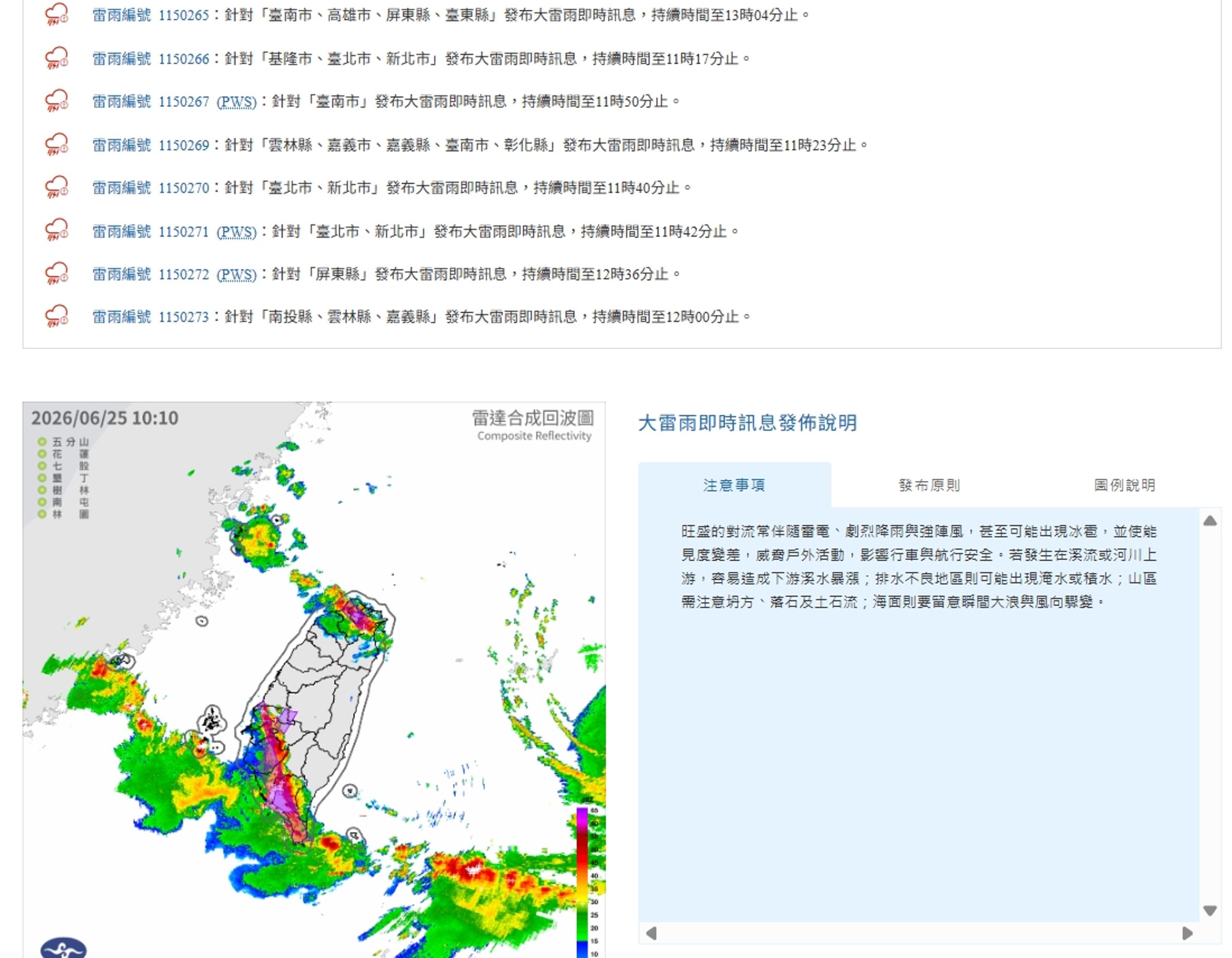
Task: Select the 注意事項 tab
Action: tap(735, 485)
